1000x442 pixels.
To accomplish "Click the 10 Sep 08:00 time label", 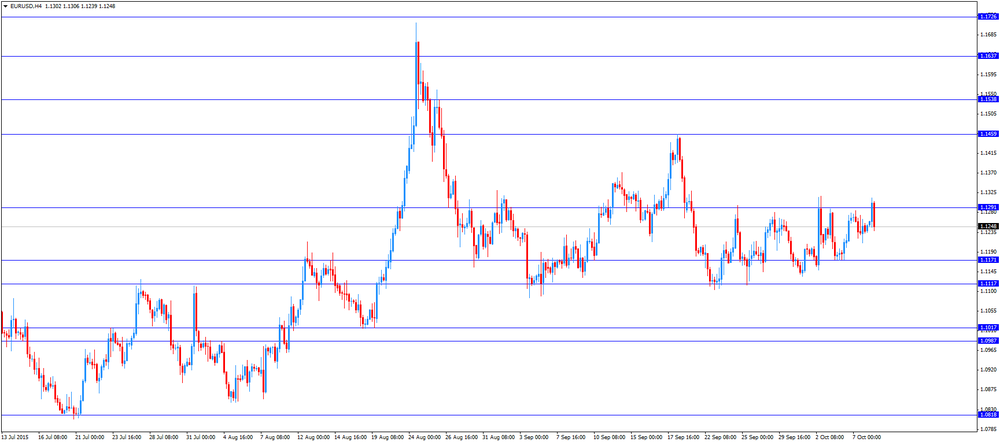I will tap(608, 438).
